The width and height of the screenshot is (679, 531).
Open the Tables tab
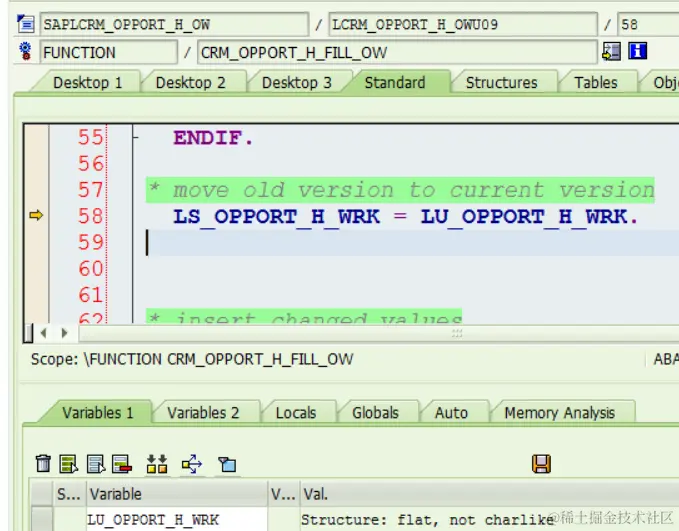click(596, 82)
